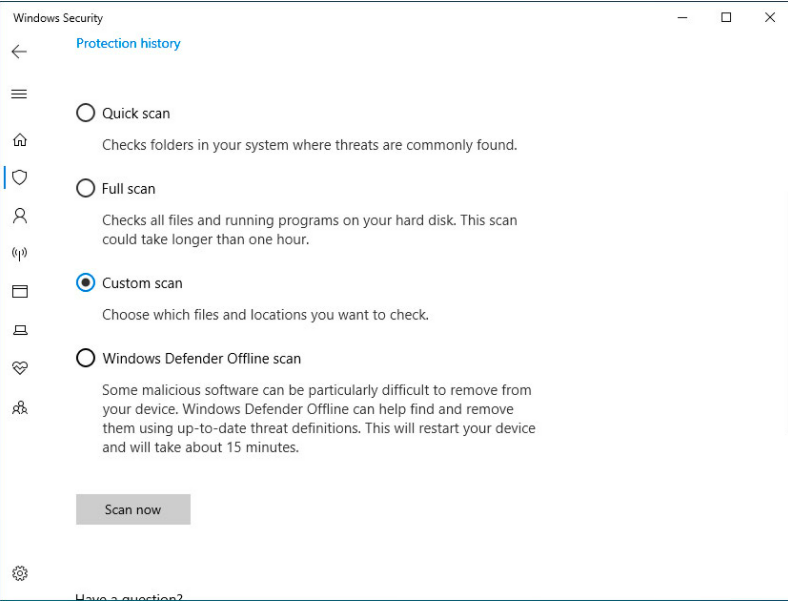Open Firewall & network protection icon
Viewport: 788px width, 602px height.
coord(20,254)
